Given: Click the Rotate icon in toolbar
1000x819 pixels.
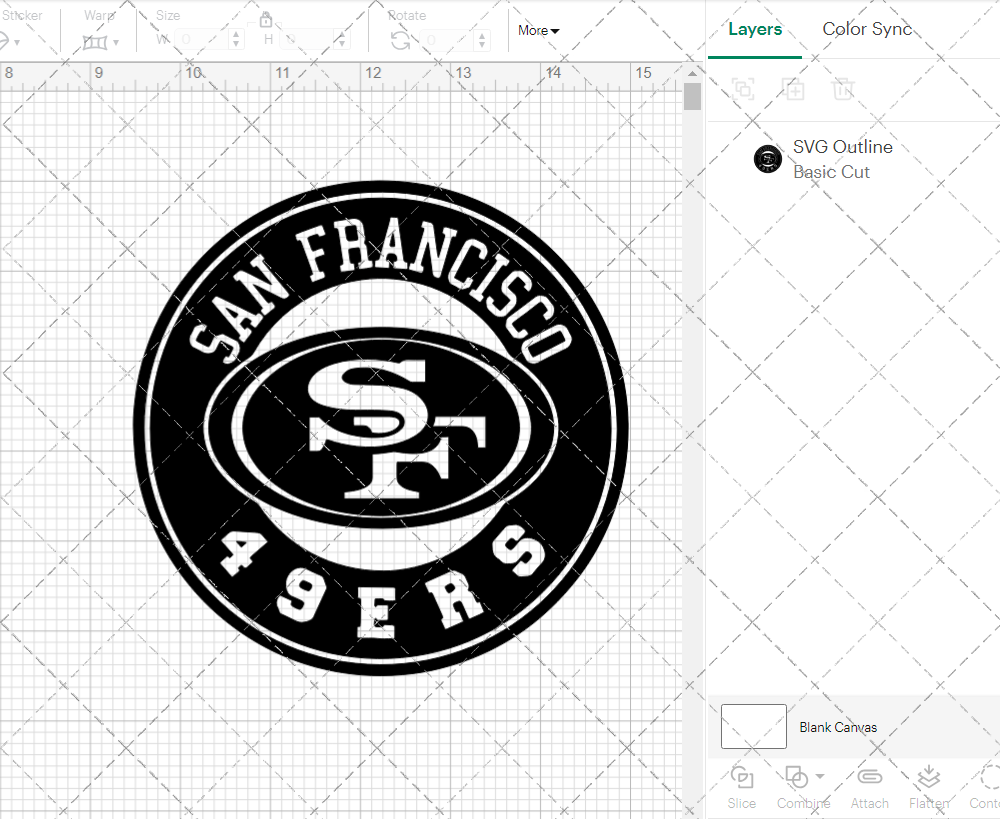Looking at the screenshot, I should (400, 40).
